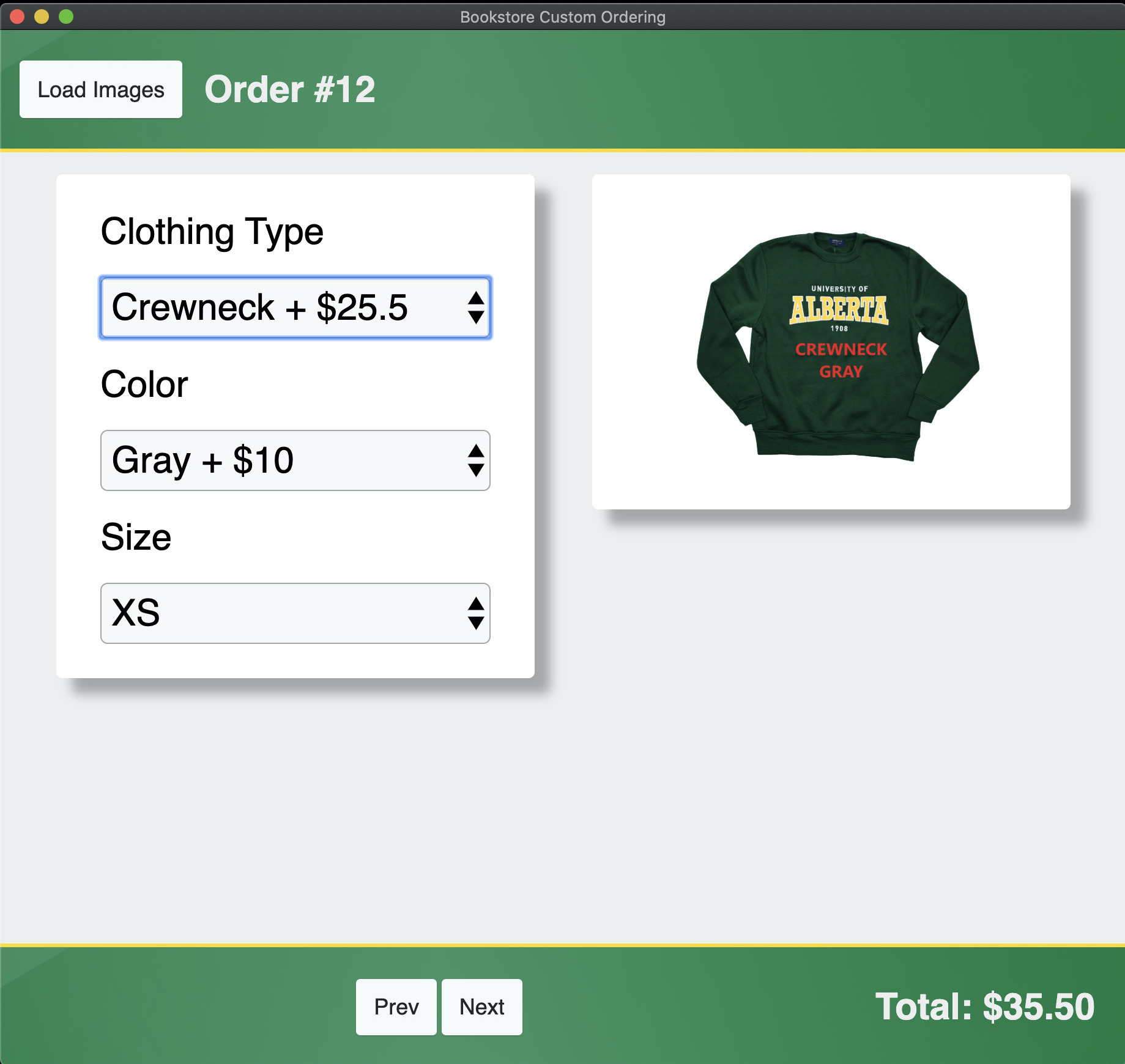Go back with the Prev button
Viewport: 1125px width, 1064px height.
tap(396, 1007)
